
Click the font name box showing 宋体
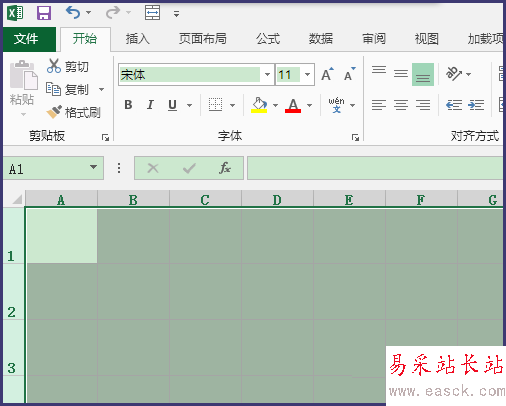click(x=190, y=75)
